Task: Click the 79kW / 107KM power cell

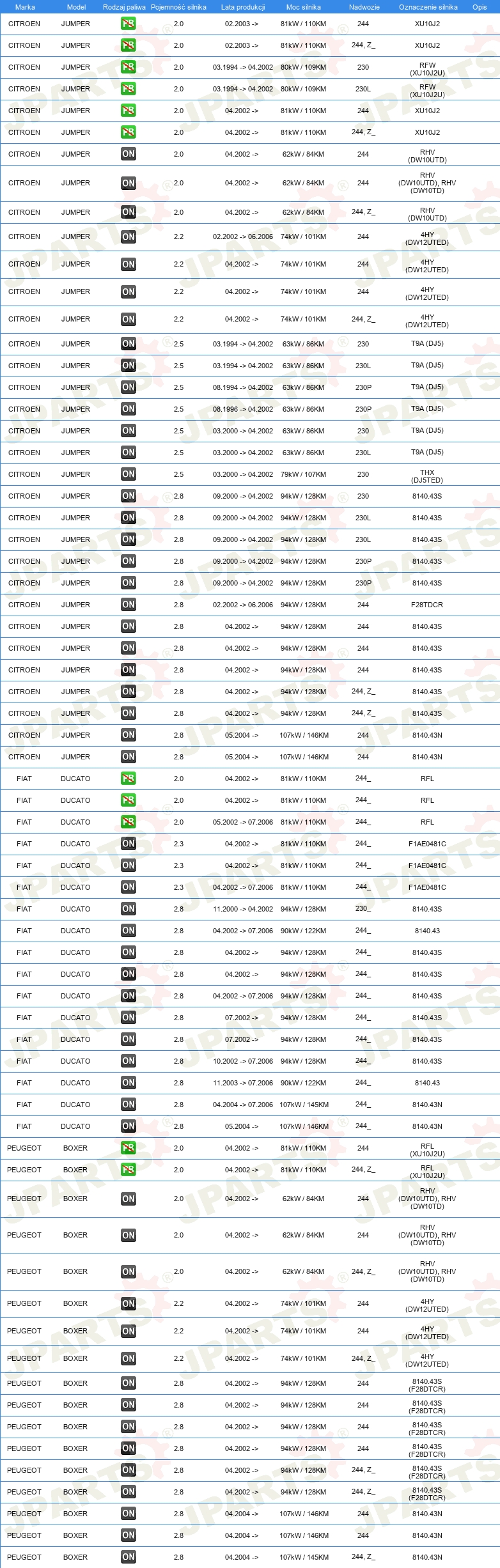Action: point(303,474)
